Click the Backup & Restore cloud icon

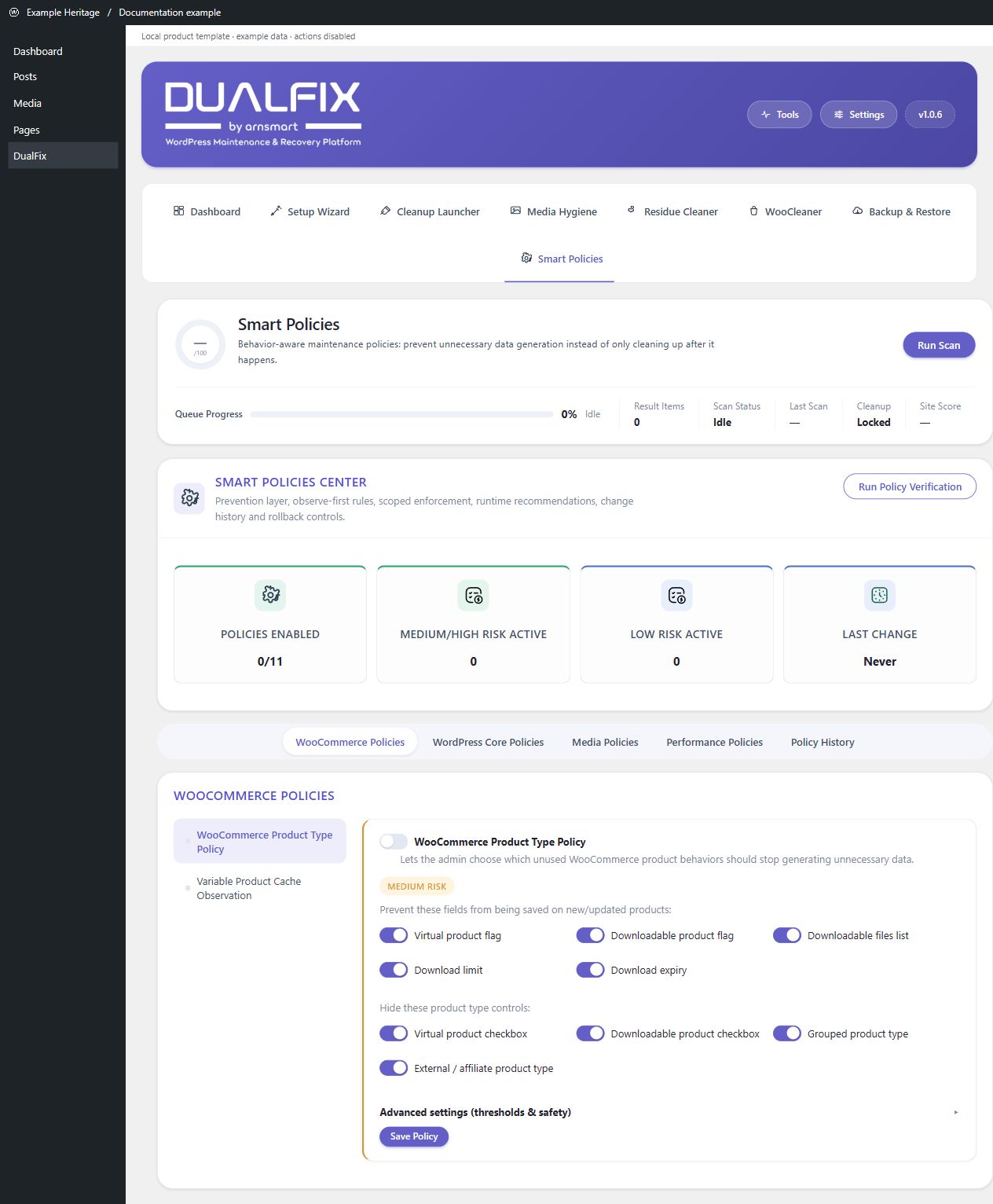[858, 211]
